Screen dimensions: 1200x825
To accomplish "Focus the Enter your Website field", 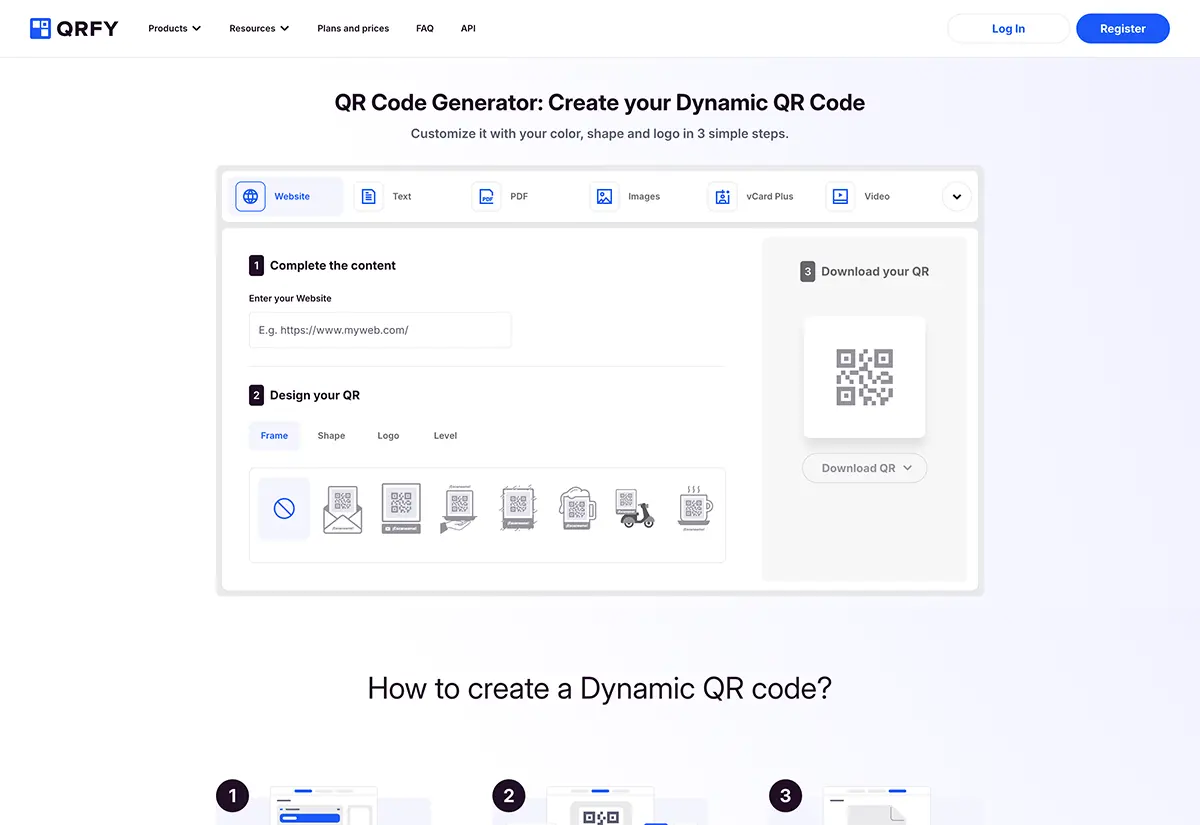I will click(x=380, y=330).
